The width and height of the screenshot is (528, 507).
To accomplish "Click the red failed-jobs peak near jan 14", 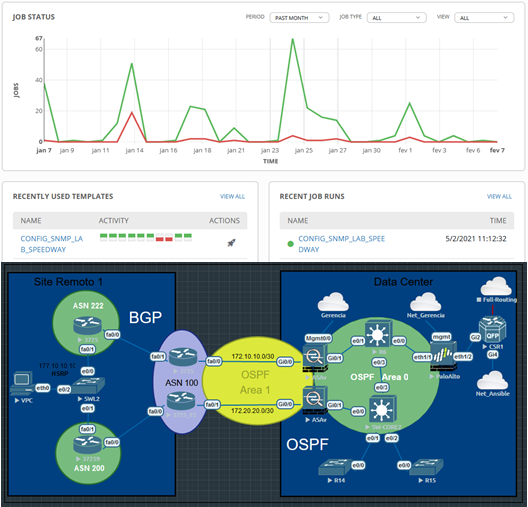I will tap(132, 112).
